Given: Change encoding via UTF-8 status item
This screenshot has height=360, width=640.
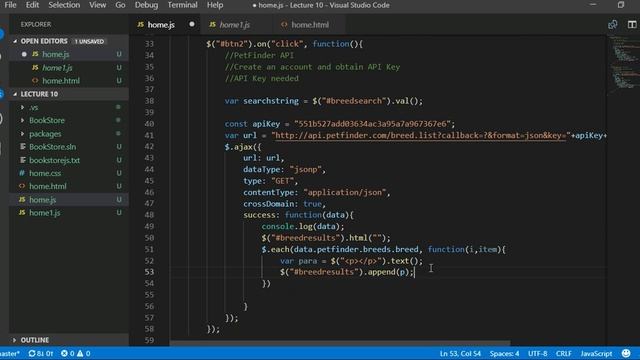Looking at the screenshot, I should (538, 353).
